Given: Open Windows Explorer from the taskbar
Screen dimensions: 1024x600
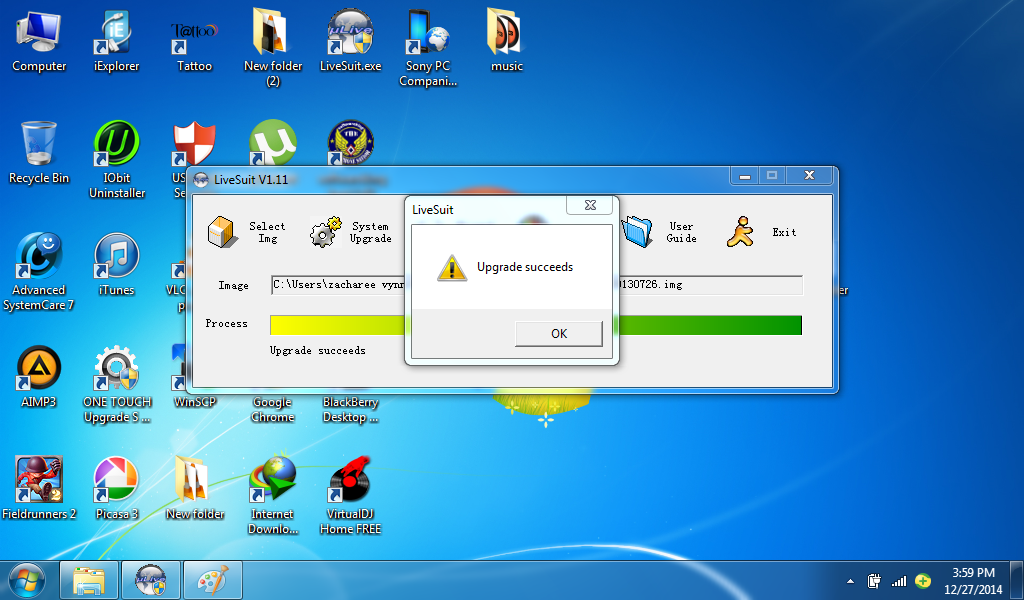Looking at the screenshot, I should click(90, 580).
